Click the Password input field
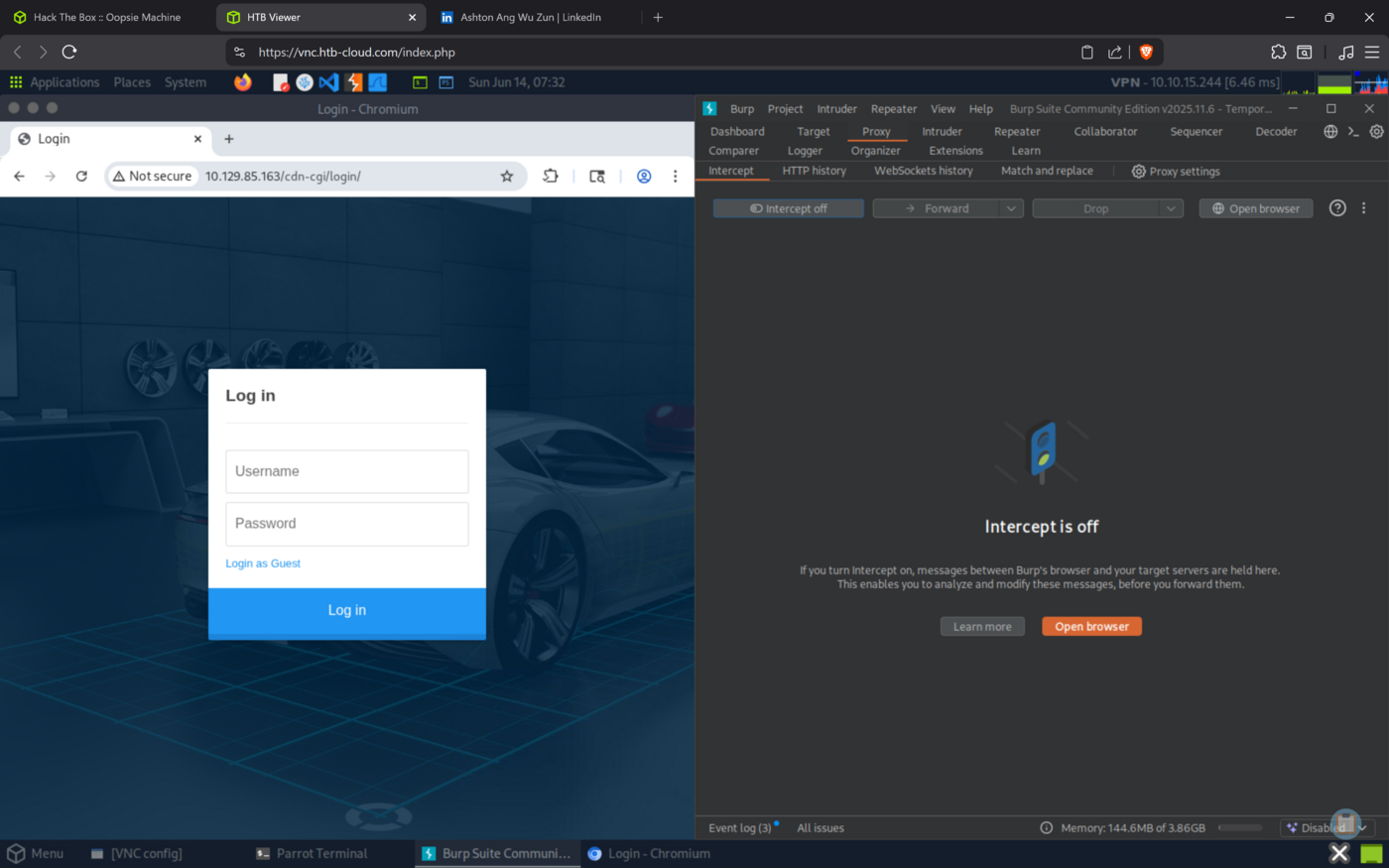Image resolution: width=1389 pixels, height=868 pixels. [347, 524]
